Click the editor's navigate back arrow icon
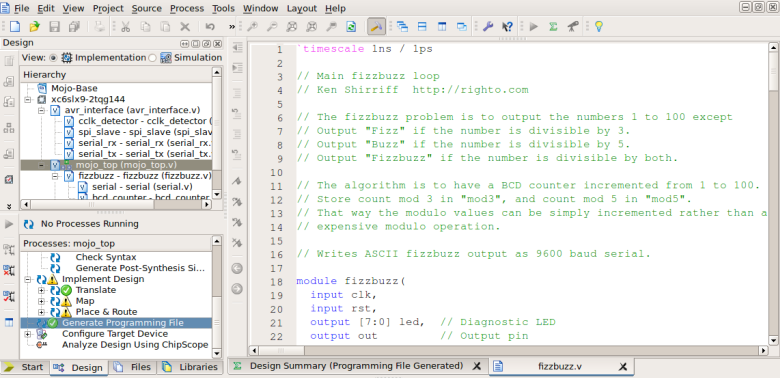780x378 pixels. tap(237, 269)
